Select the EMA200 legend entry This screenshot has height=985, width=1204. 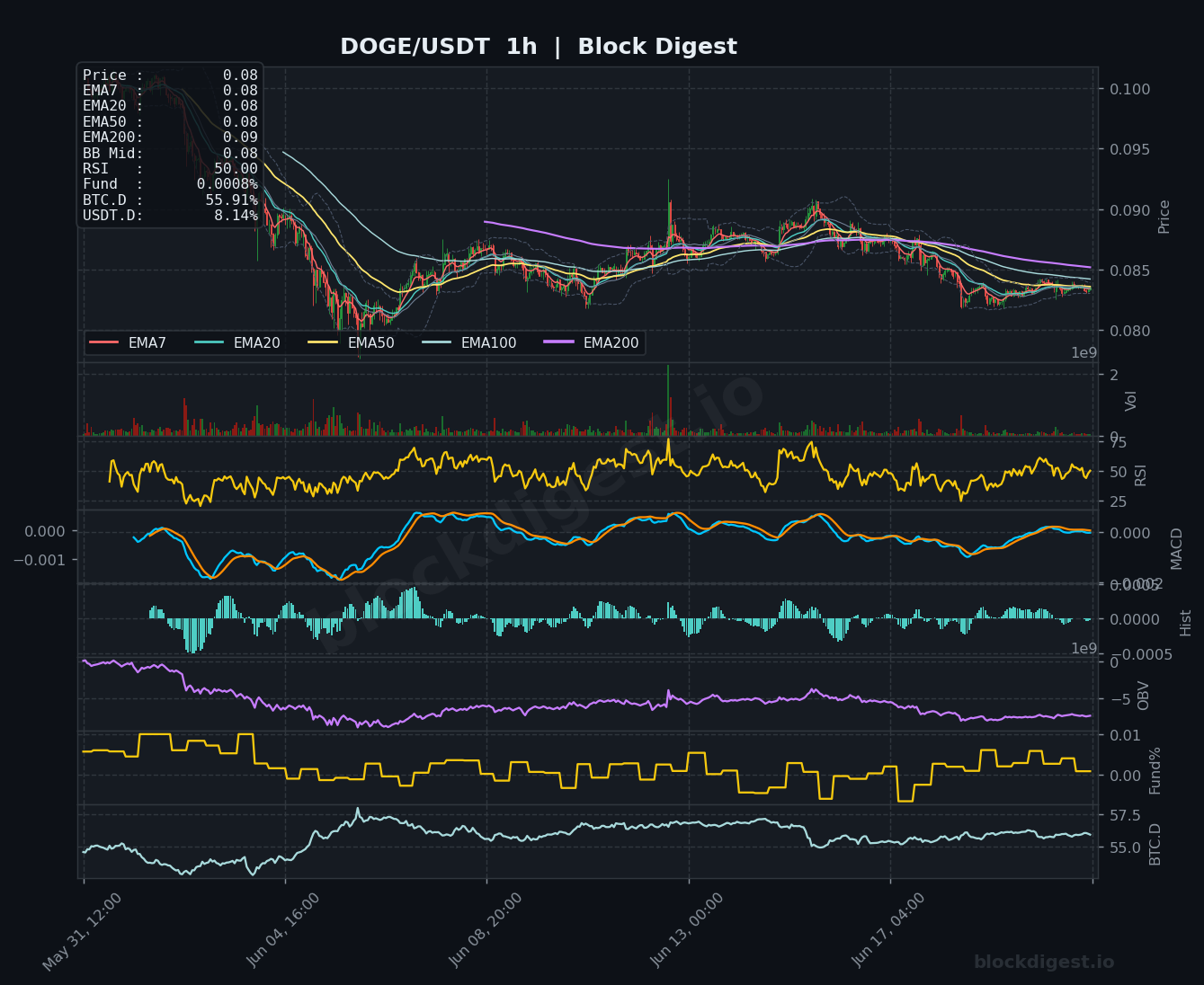coord(592,342)
